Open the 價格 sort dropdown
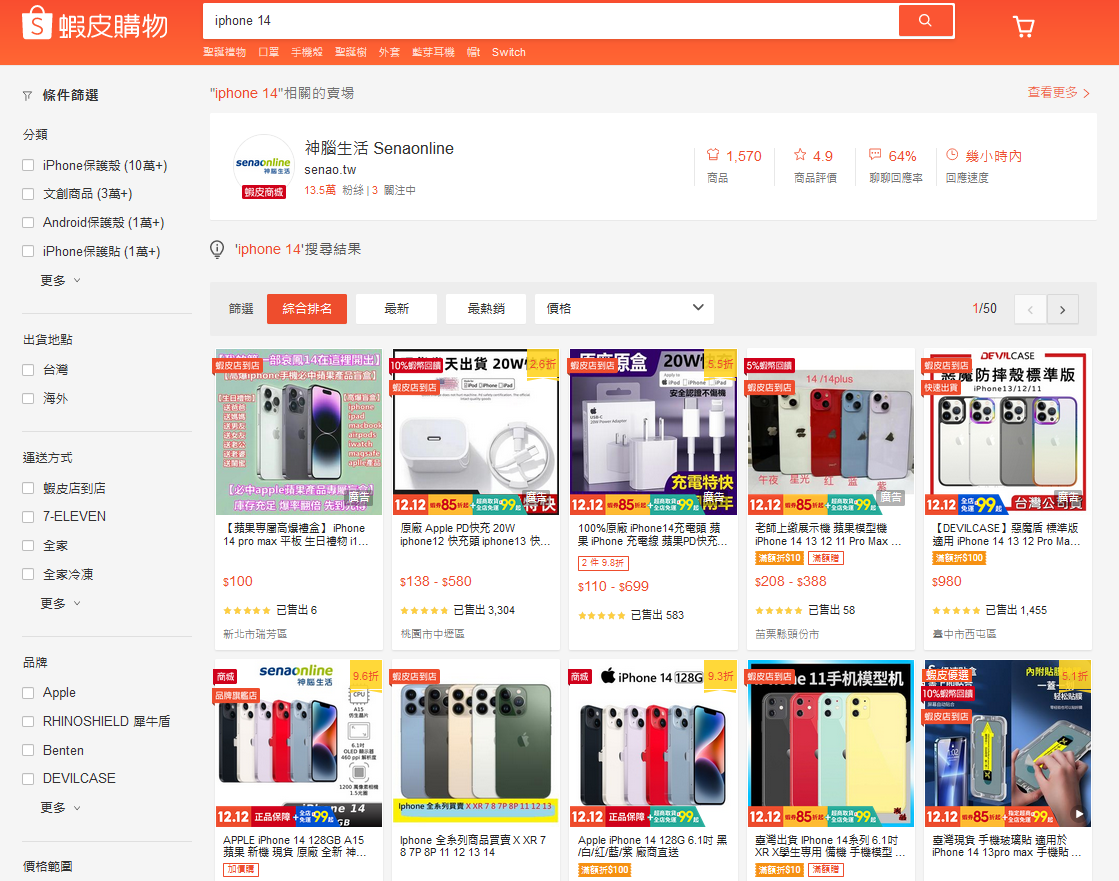This screenshot has width=1119, height=881. [x=624, y=309]
